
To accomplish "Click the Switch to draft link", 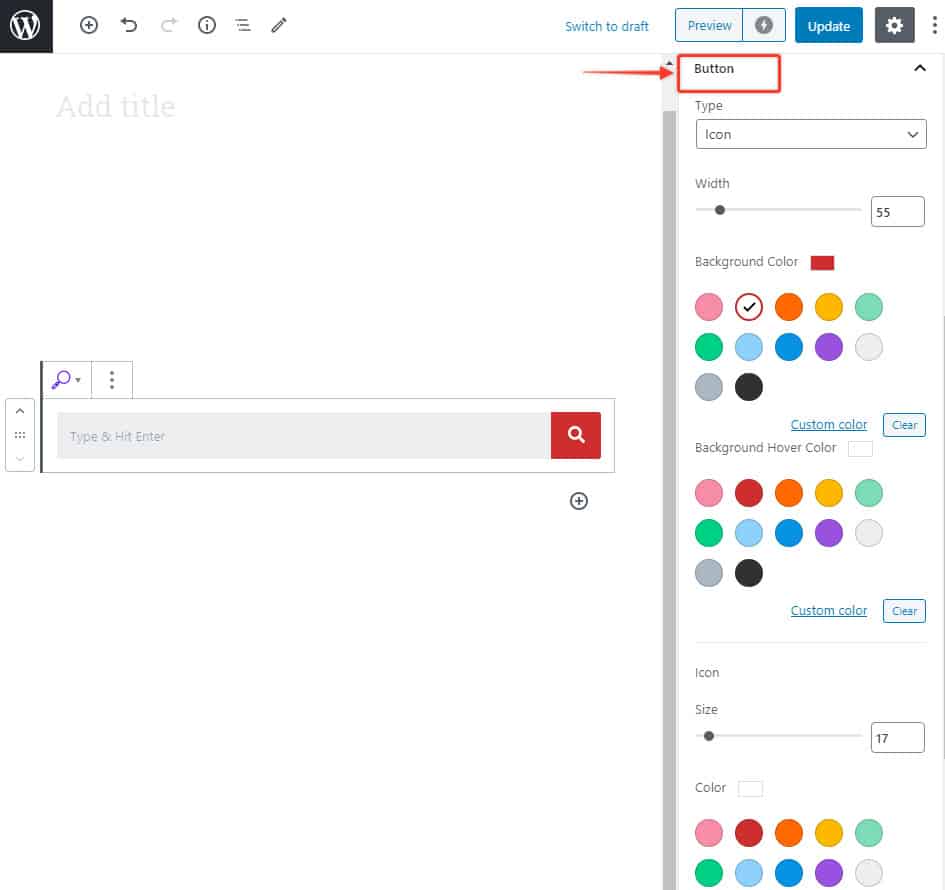I will pos(606,26).
